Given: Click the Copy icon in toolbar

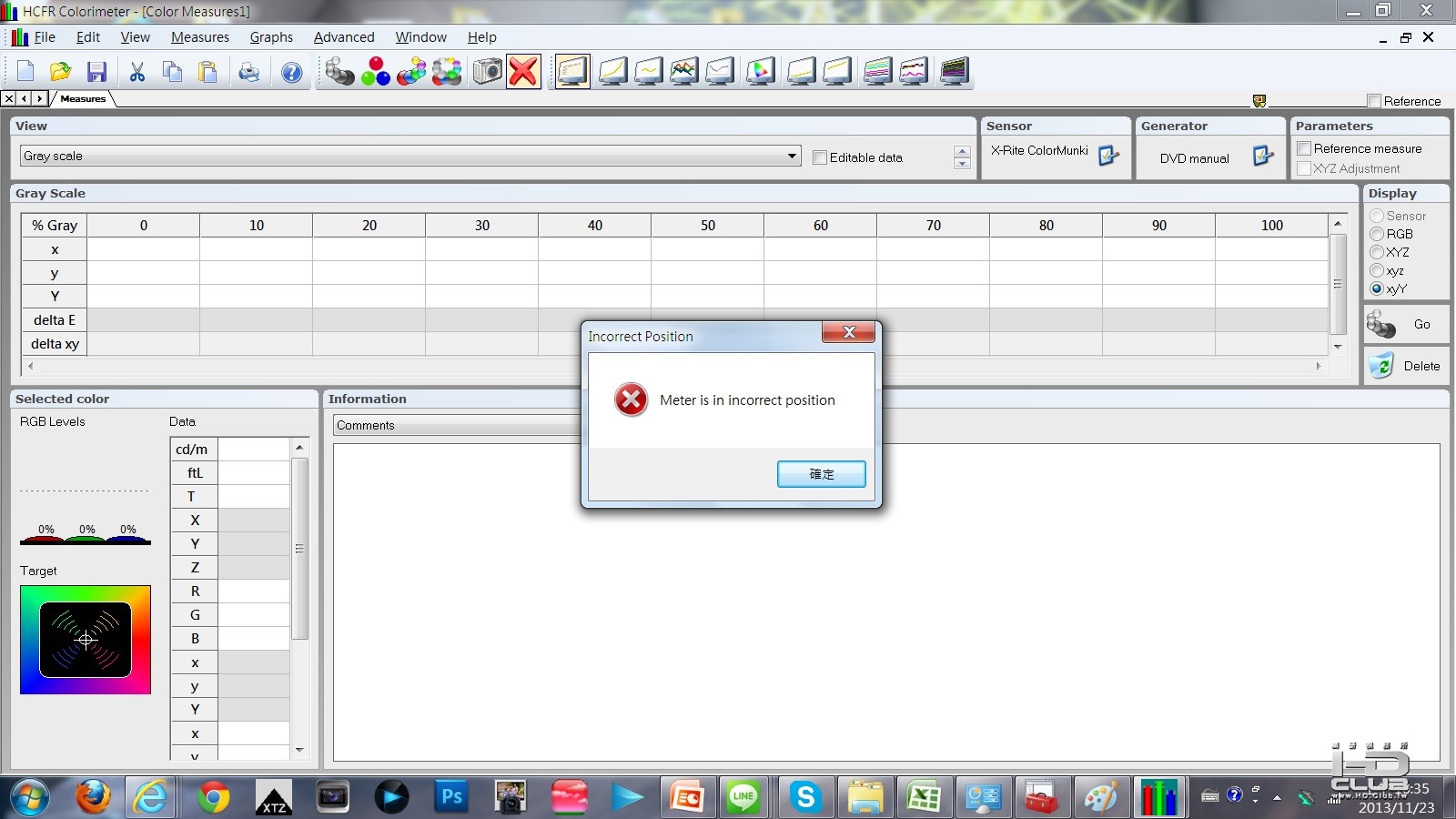Looking at the screenshot, I should point(173,72).
